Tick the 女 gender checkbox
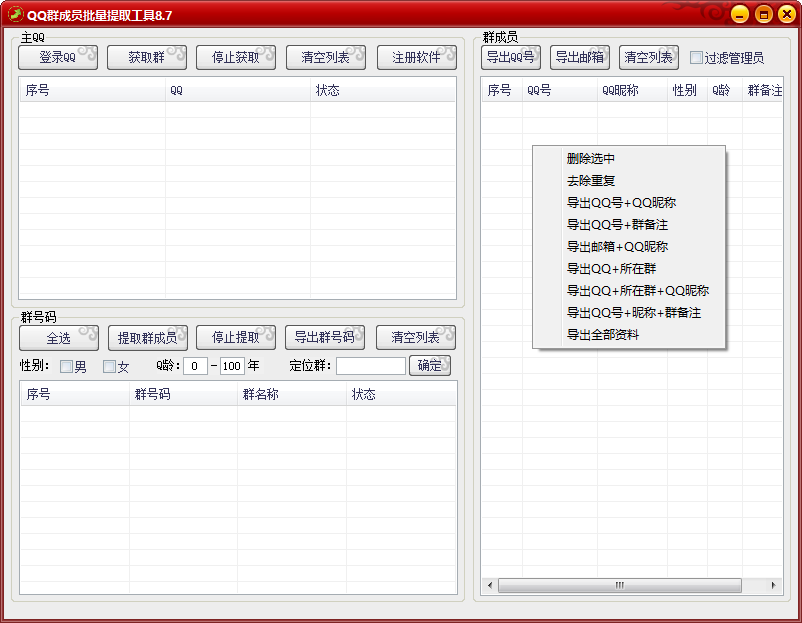 (x=109, y=366)
